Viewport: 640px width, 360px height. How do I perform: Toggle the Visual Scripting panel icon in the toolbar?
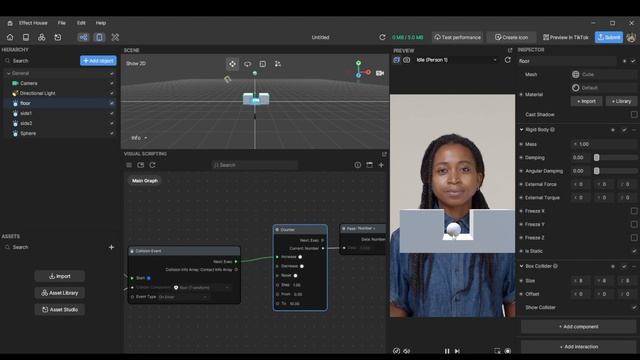coord(83,37)
